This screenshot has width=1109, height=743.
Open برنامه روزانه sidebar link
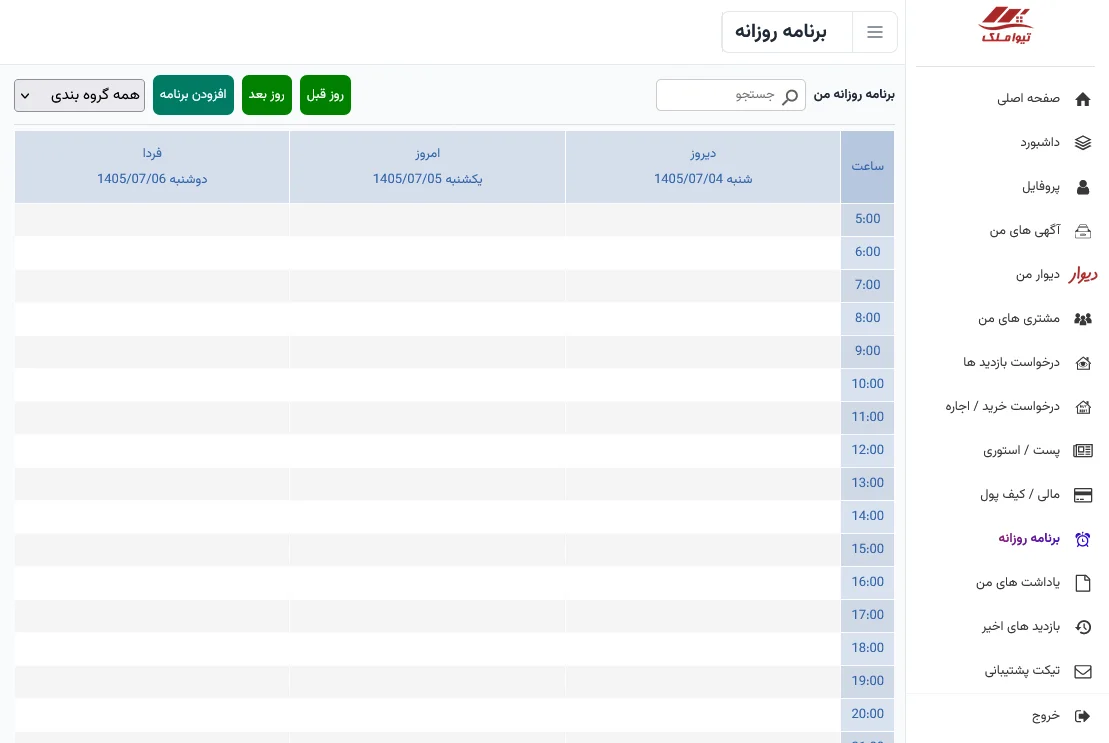[1029, 539]
